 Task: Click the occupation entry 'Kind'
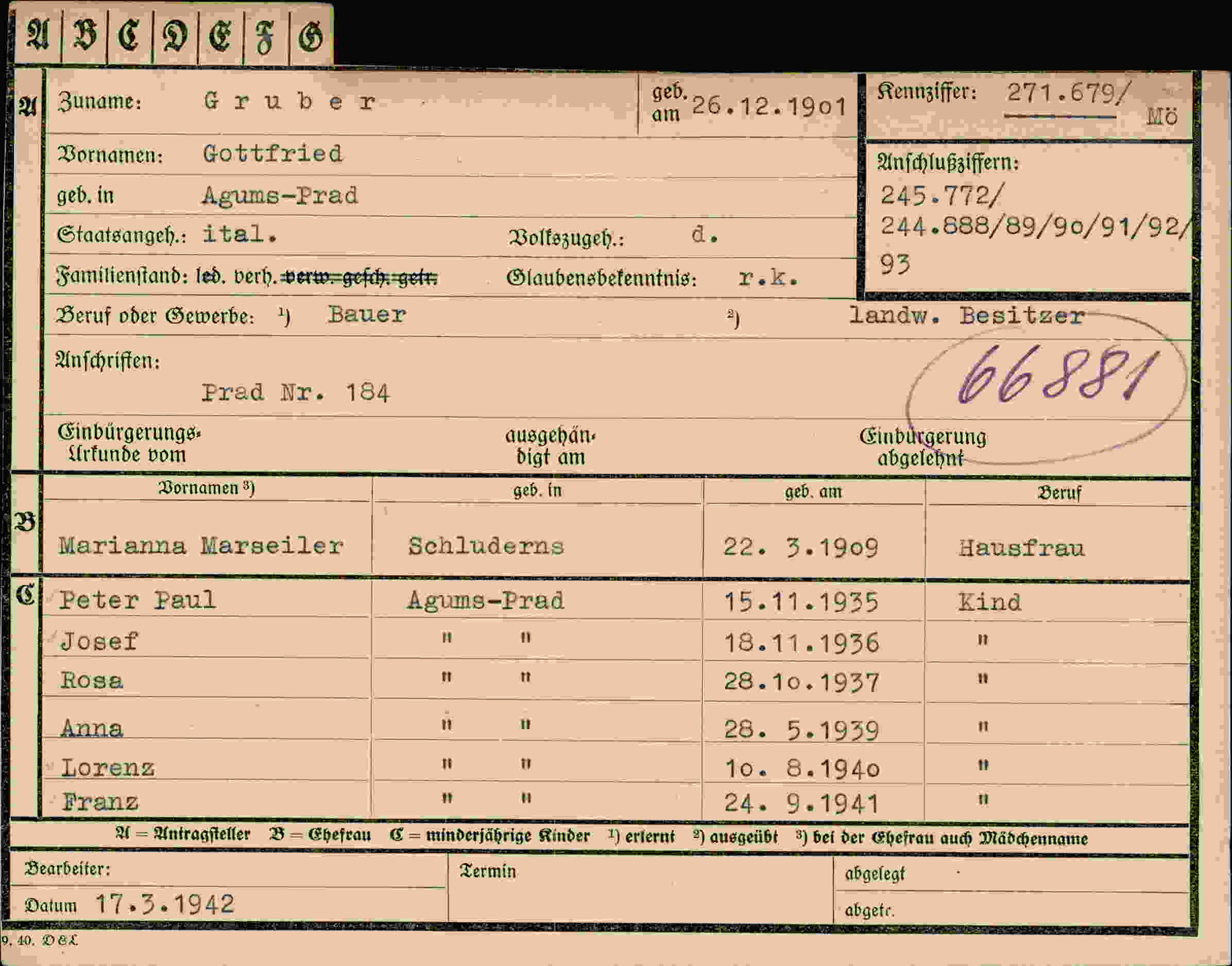989,602
